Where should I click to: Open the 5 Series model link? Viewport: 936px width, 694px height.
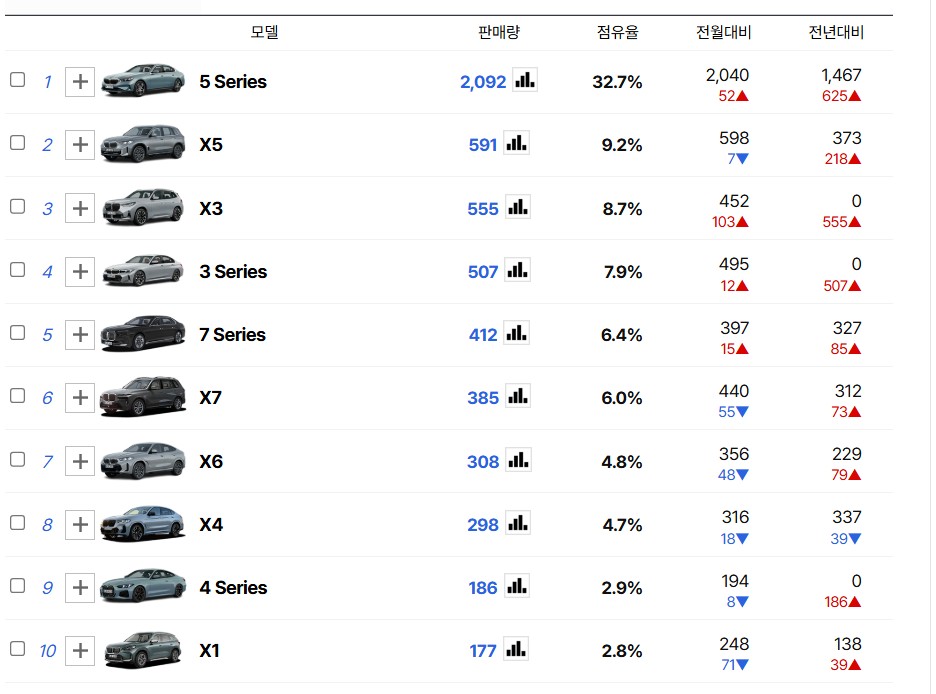click(233, 82)
